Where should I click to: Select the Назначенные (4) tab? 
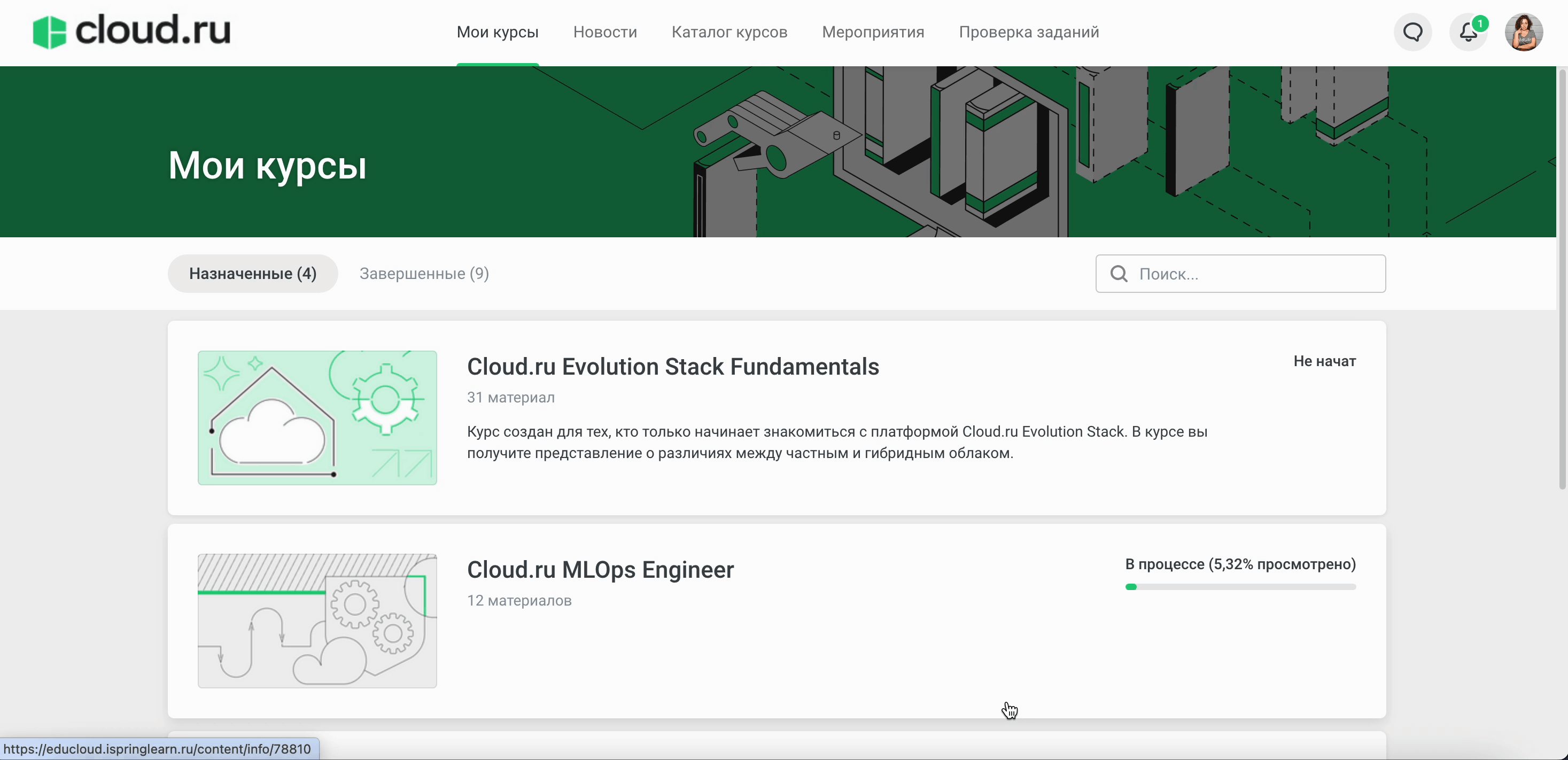click(x=253, y=274)
